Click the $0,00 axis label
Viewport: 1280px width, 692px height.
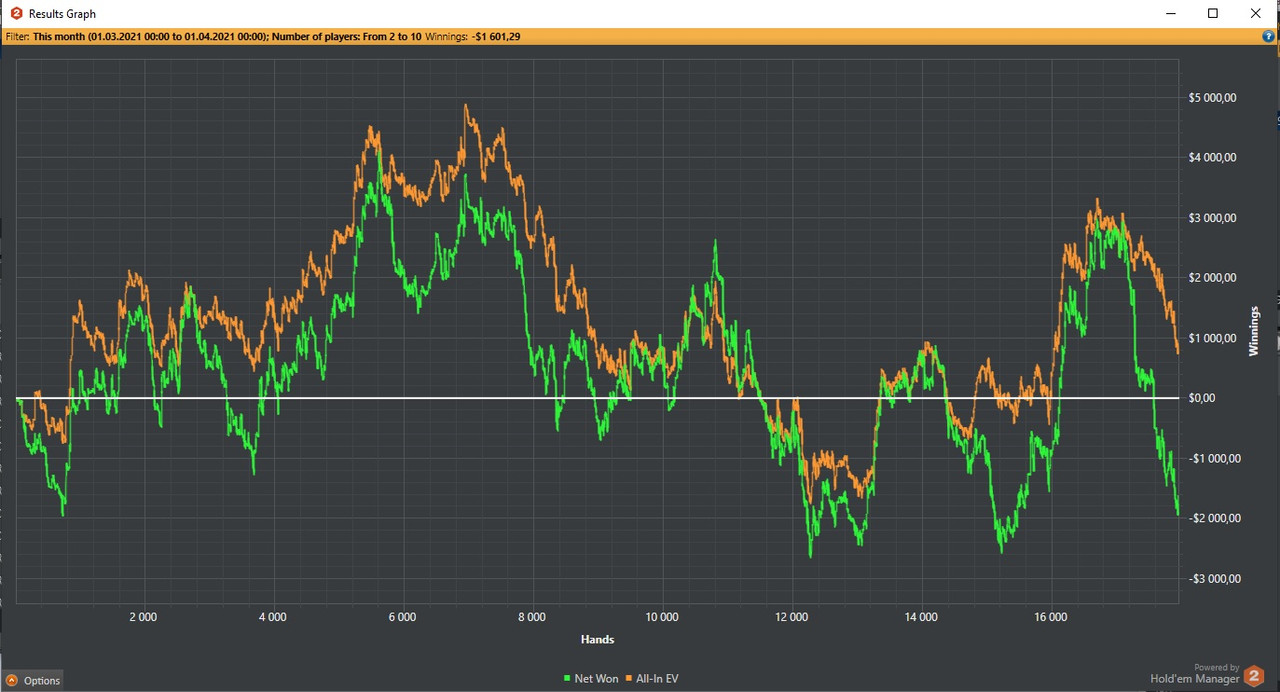coord(1201,398)
